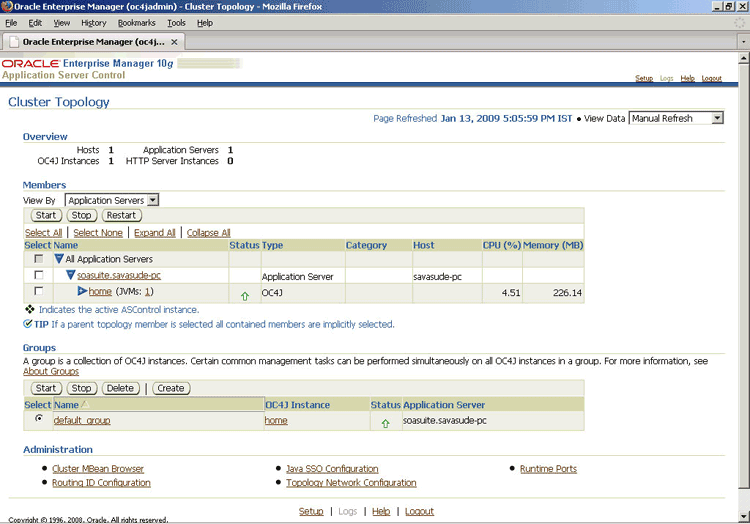Collapse the soasuite.savasude-pc node
The width and height of the screenshot is (750, 524).
(x=70, y=275)
